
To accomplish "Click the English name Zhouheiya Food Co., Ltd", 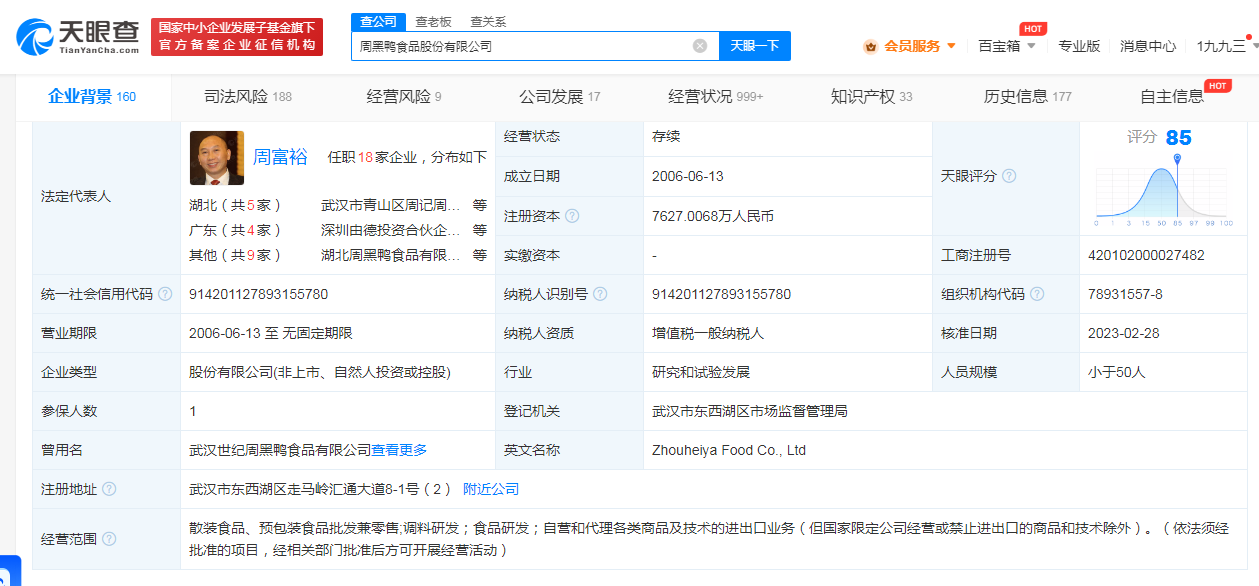I will 729,450.
